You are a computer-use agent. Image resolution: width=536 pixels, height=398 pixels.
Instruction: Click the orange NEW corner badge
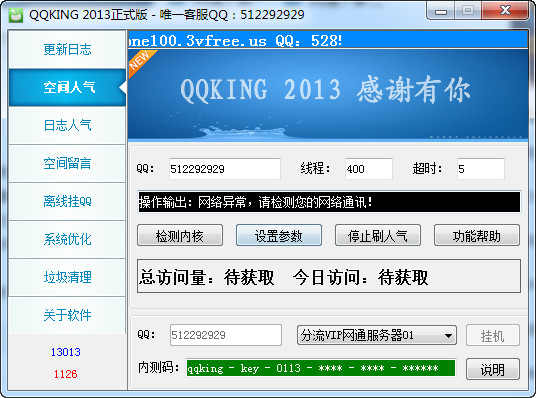(x=141, y=62)
